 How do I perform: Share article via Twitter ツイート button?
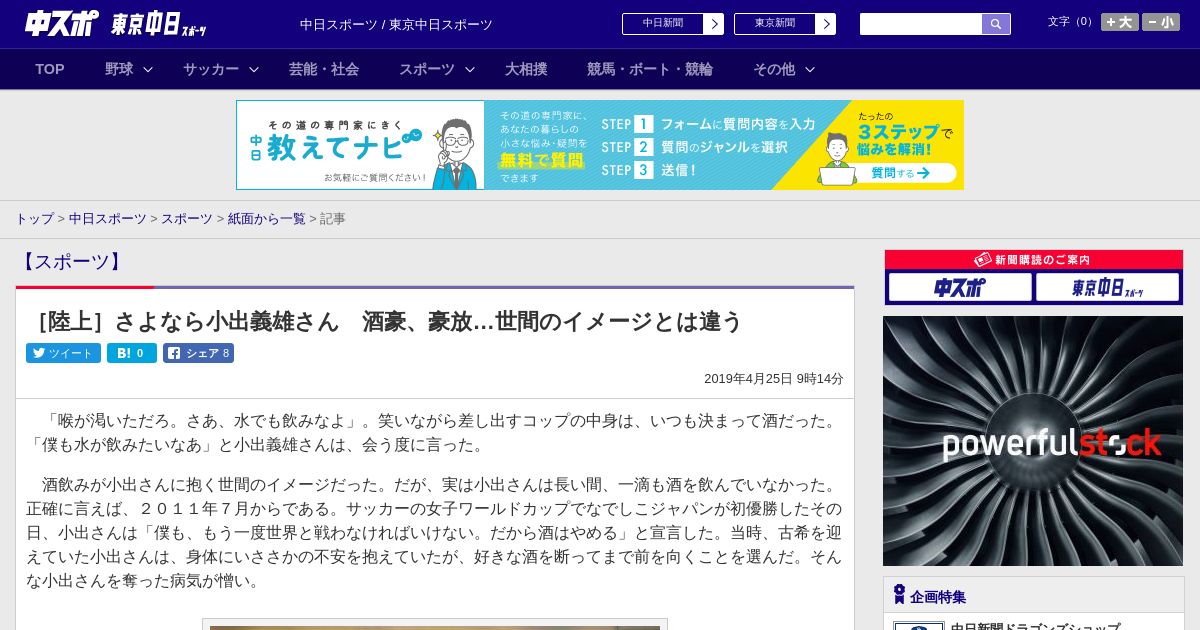point(63,353)
